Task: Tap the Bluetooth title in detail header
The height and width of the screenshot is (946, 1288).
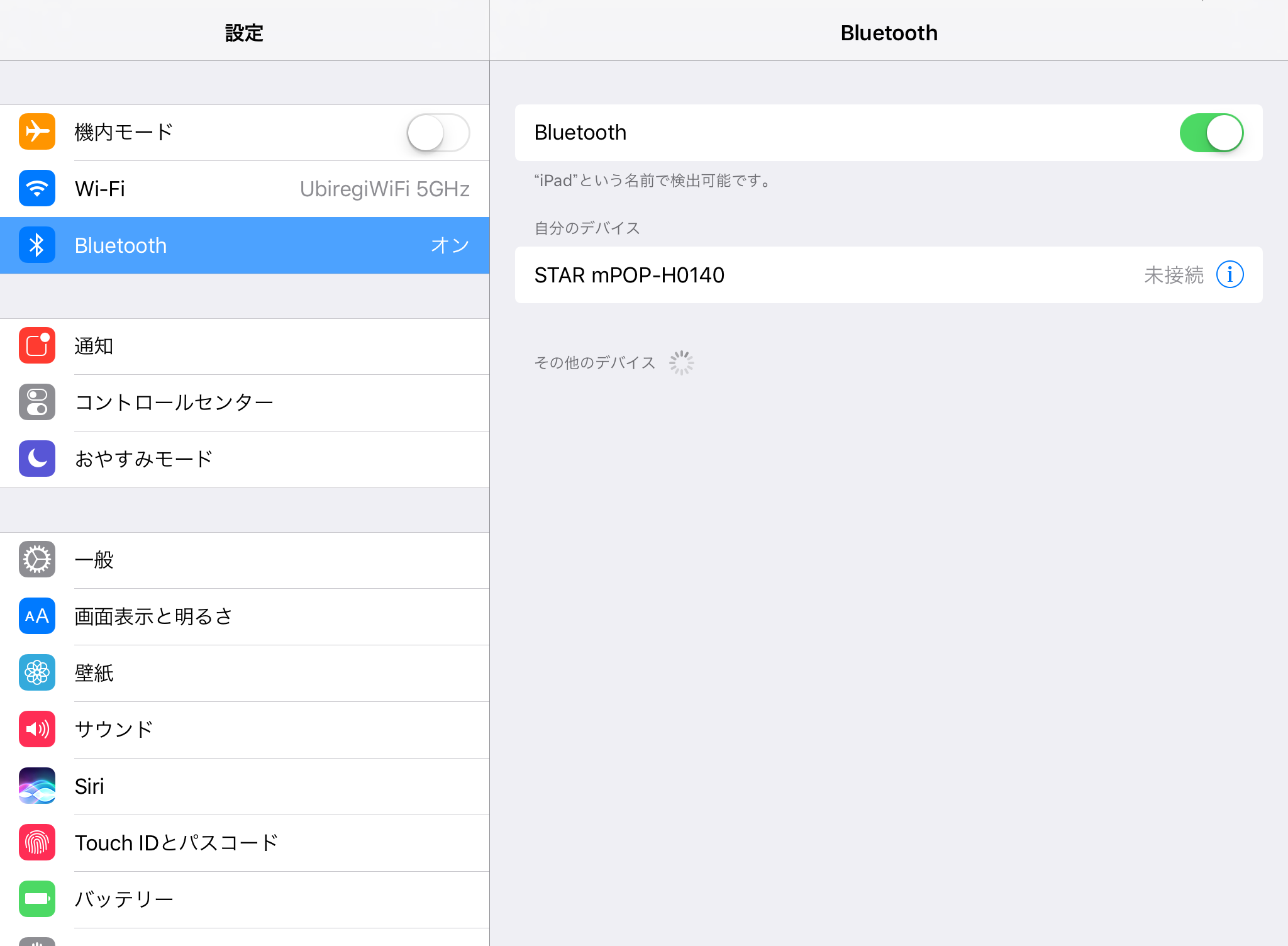Action: point(889,33)
